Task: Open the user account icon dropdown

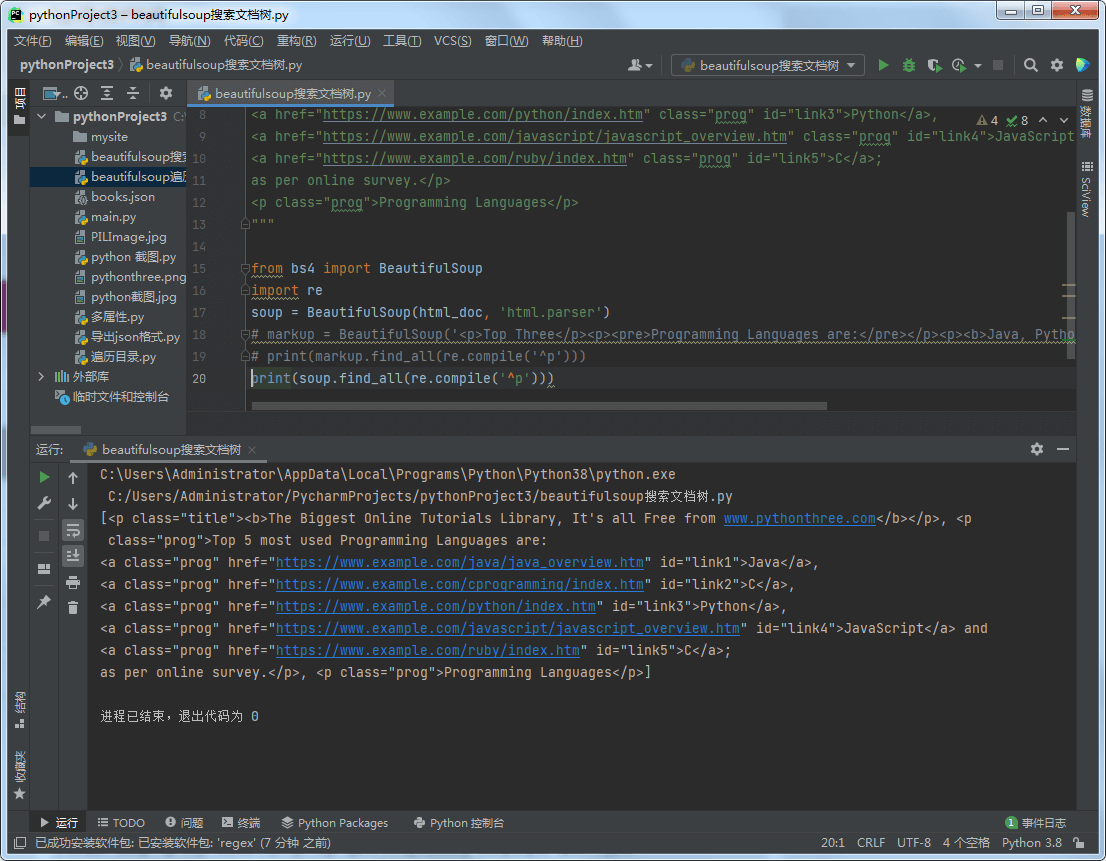Action: tap(640, 66)
